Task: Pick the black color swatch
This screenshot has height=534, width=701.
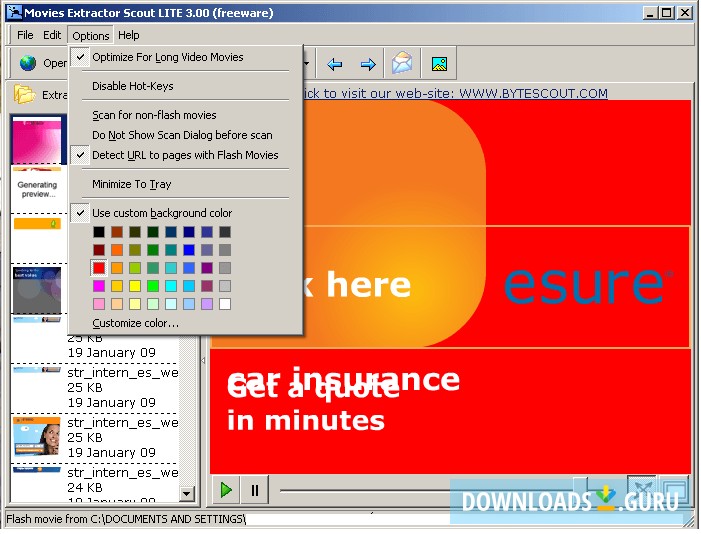Action: pyautogui.click(x=99, y=232)
